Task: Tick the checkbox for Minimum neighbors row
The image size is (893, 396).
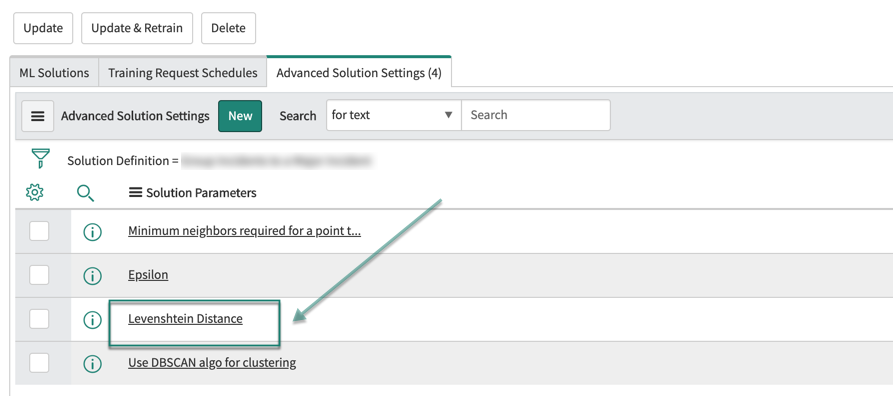Action: pyautogui.click(x=39, y=231)
